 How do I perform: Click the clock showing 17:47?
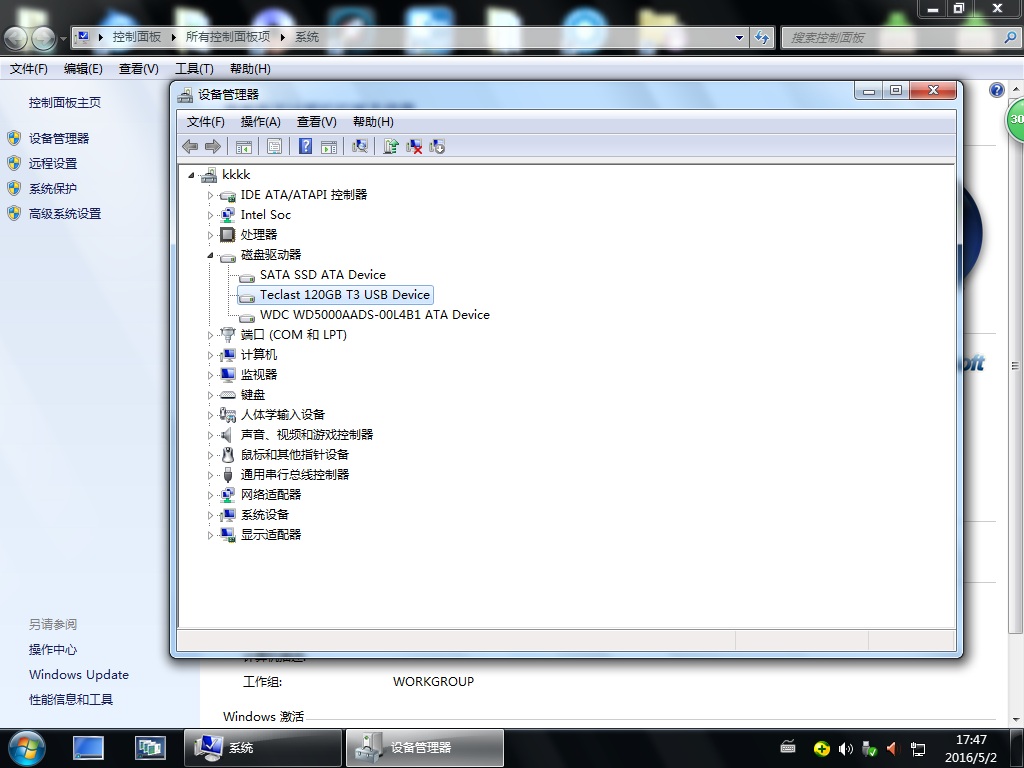pos(971,740)
